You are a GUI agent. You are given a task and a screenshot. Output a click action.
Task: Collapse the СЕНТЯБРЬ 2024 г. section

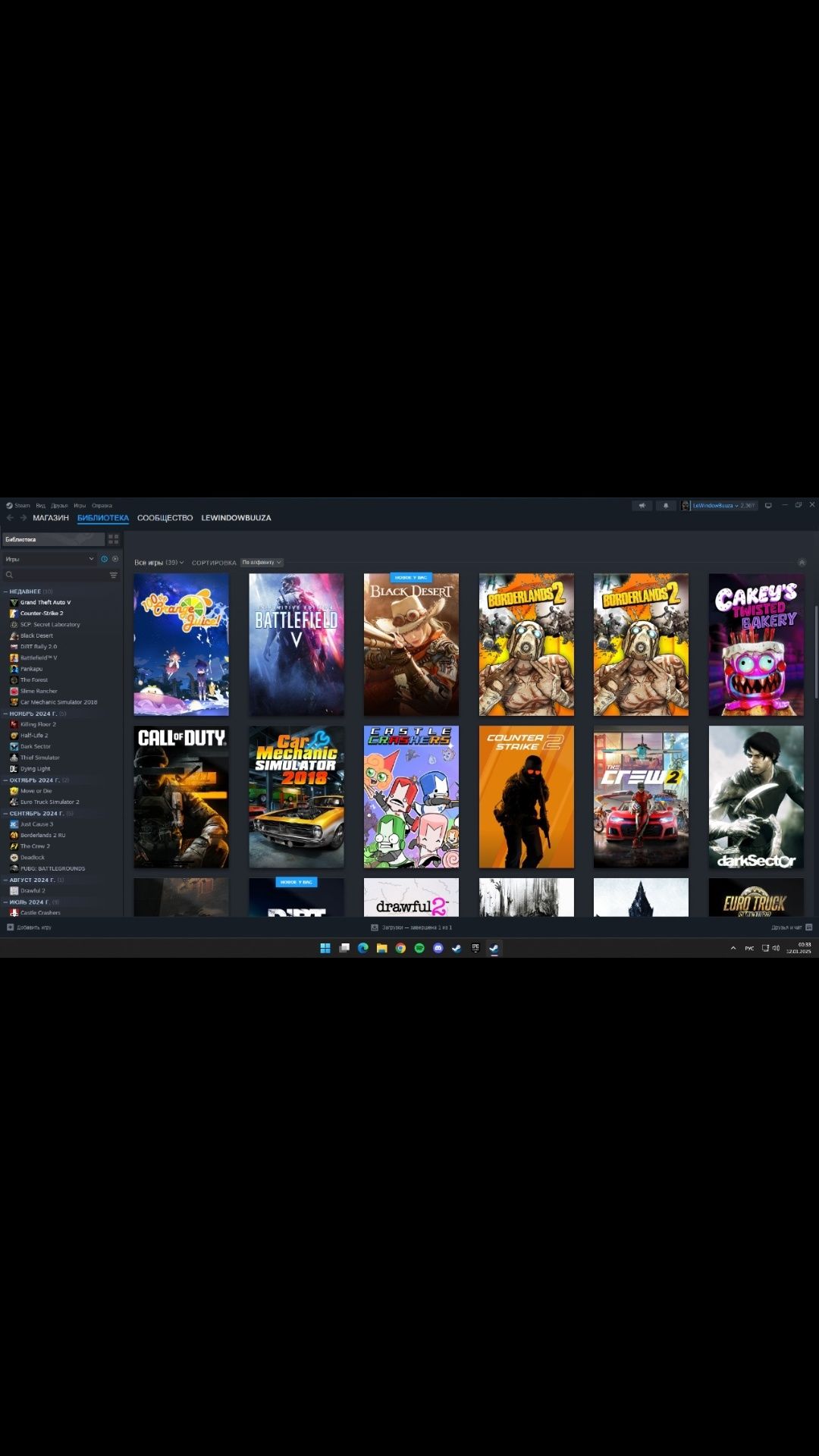pos(5,814)
